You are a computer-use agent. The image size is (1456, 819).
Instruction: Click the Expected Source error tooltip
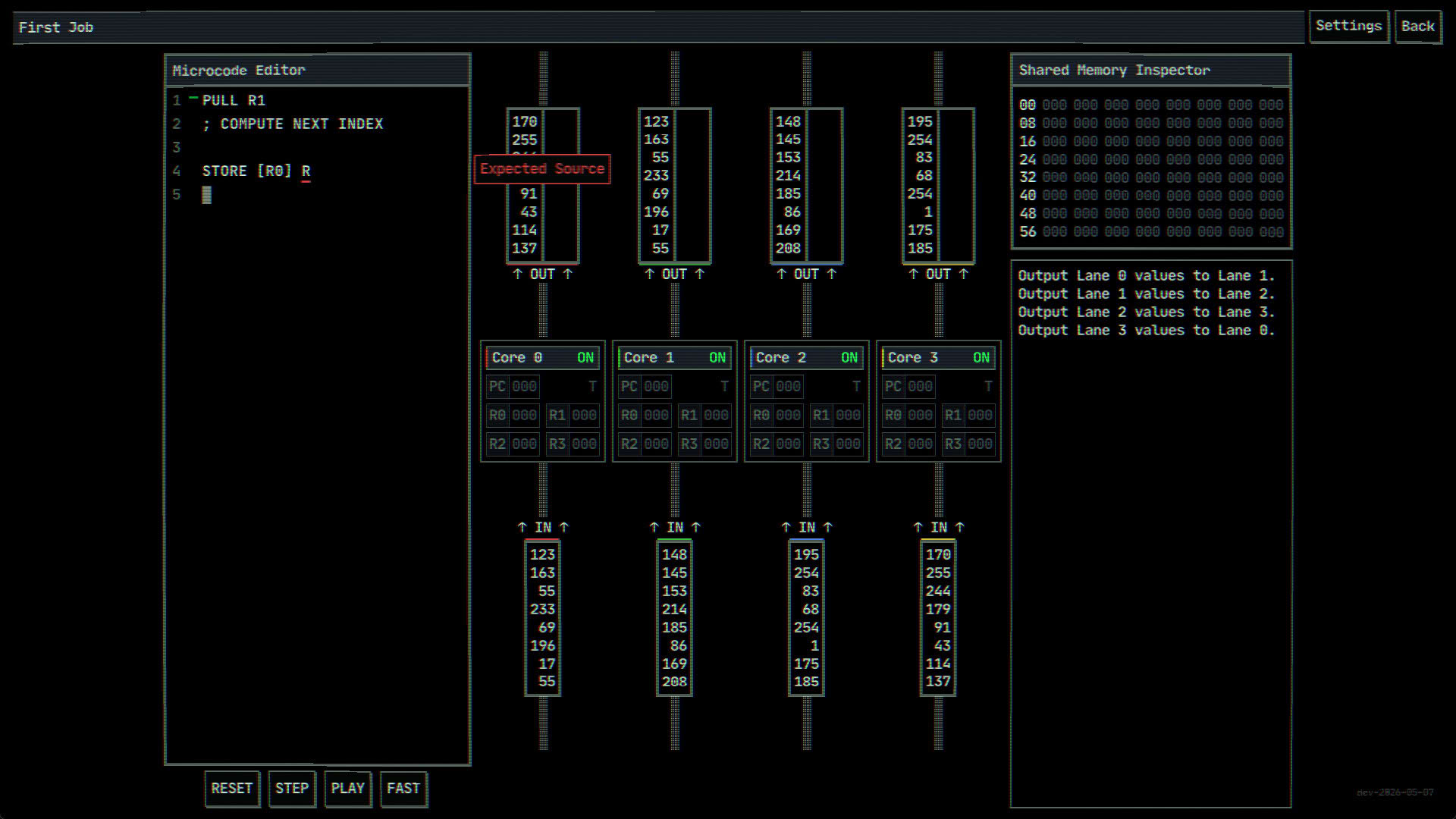coord(542,169)
